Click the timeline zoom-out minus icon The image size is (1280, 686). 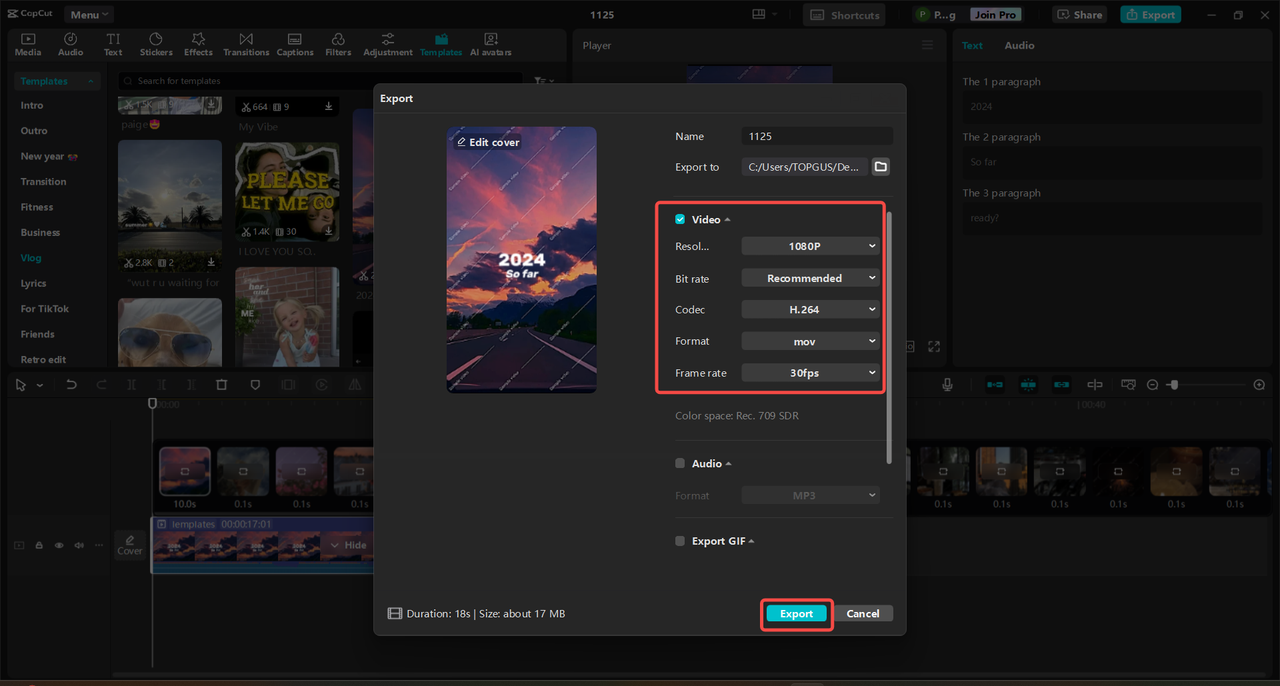[x=1152, y=385]
